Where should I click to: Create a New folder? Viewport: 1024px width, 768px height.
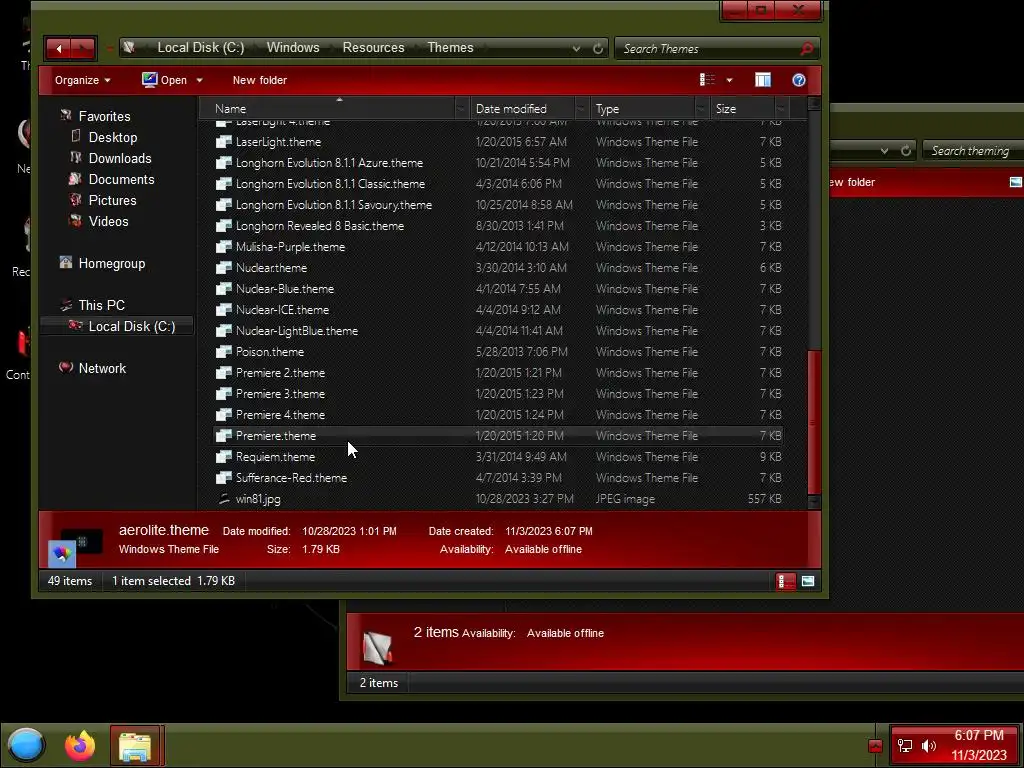click(x=259, y=80)
